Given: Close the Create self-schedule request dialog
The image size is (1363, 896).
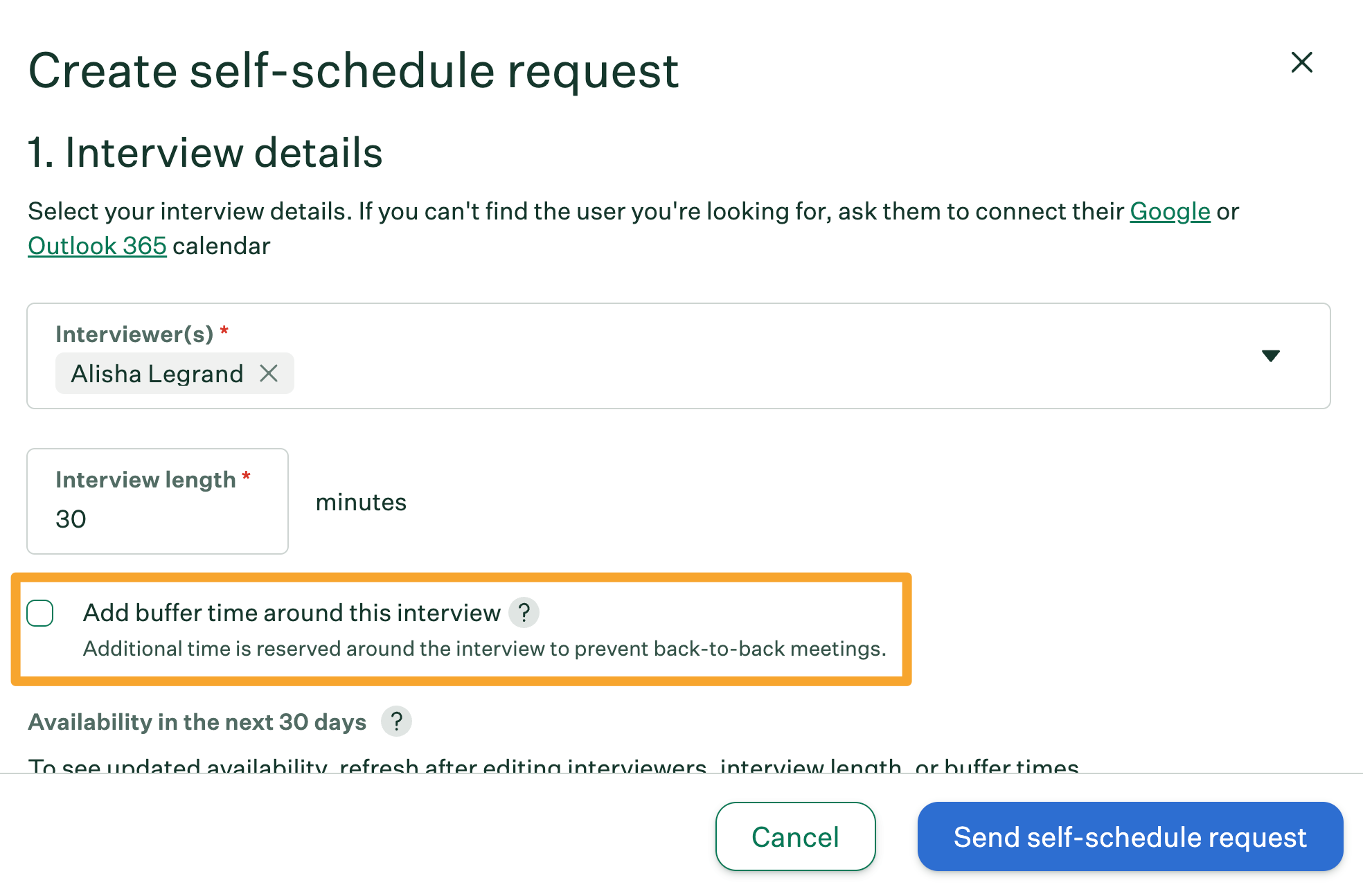Looking at the screenshot, I should (1301, 62).
